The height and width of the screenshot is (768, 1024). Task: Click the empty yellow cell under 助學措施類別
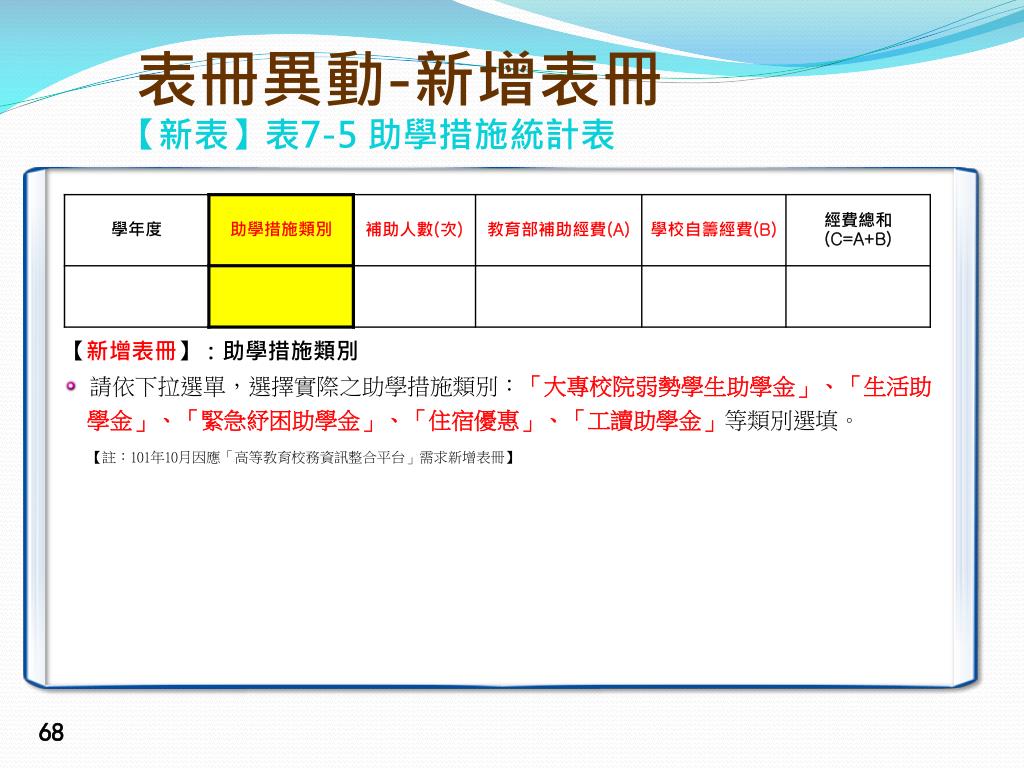click(x=281, y=296)
